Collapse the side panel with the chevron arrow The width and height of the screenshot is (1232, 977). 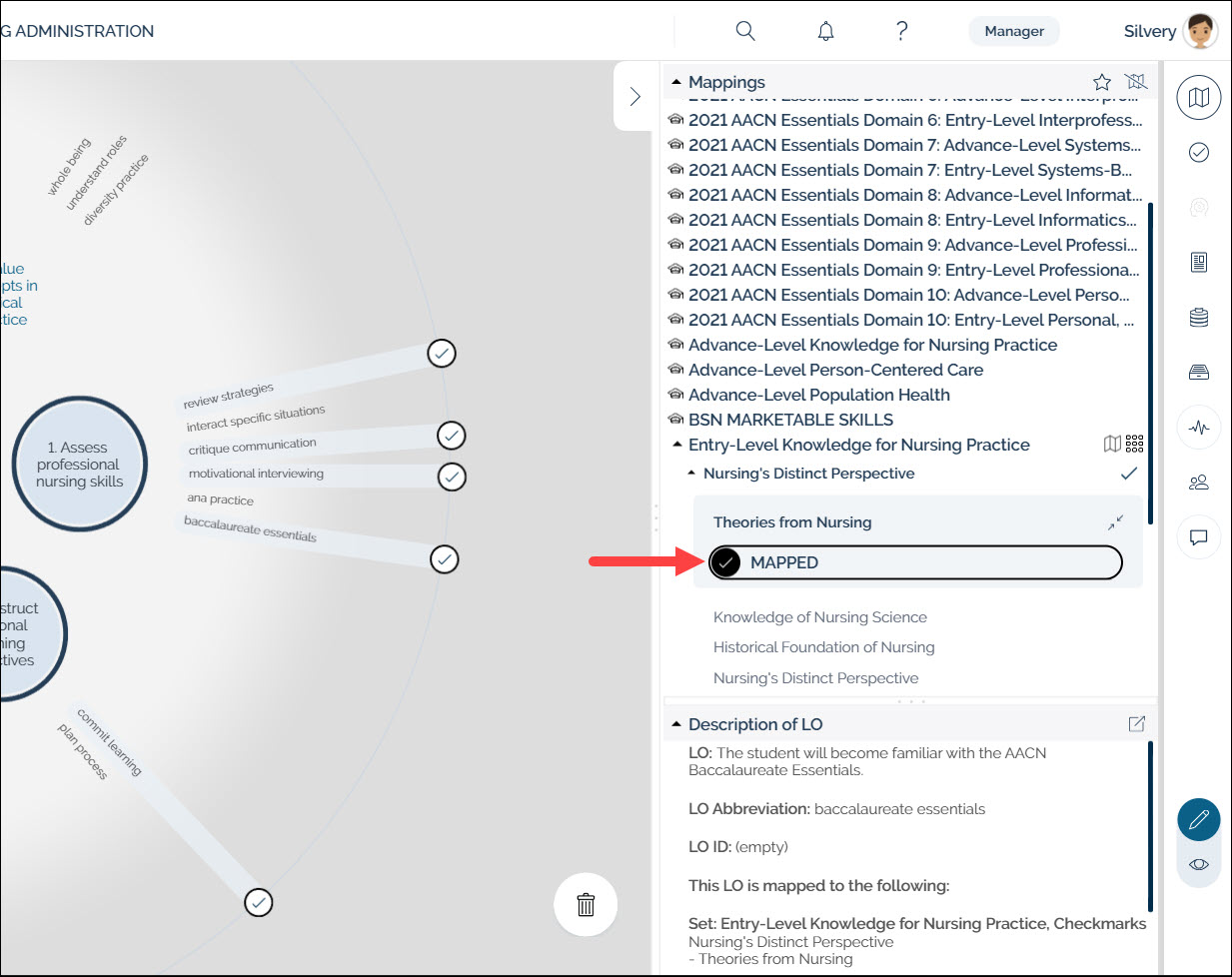click(634, 97)
